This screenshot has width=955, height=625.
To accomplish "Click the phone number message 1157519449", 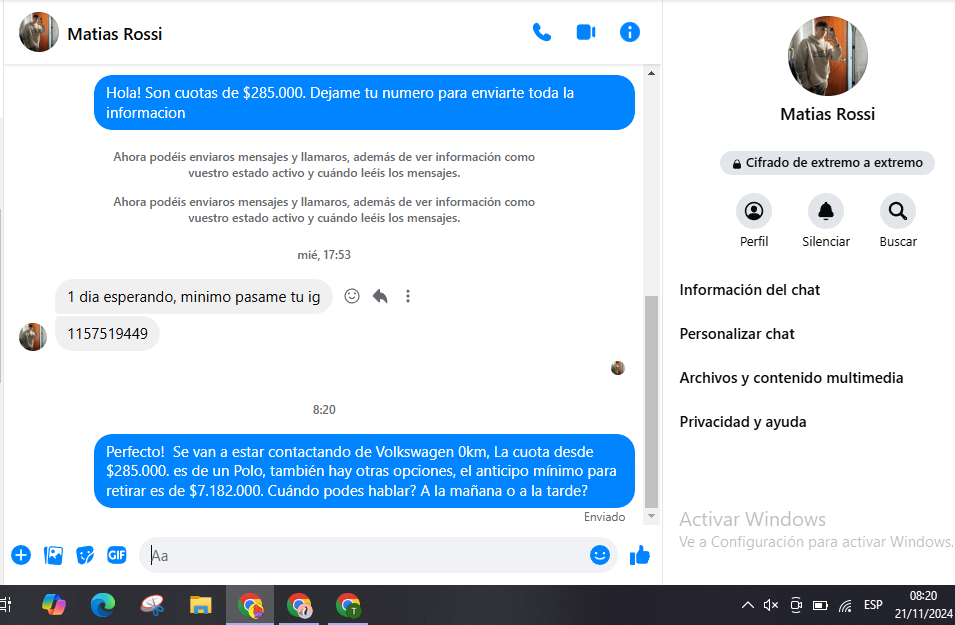I will pos(107,334).
